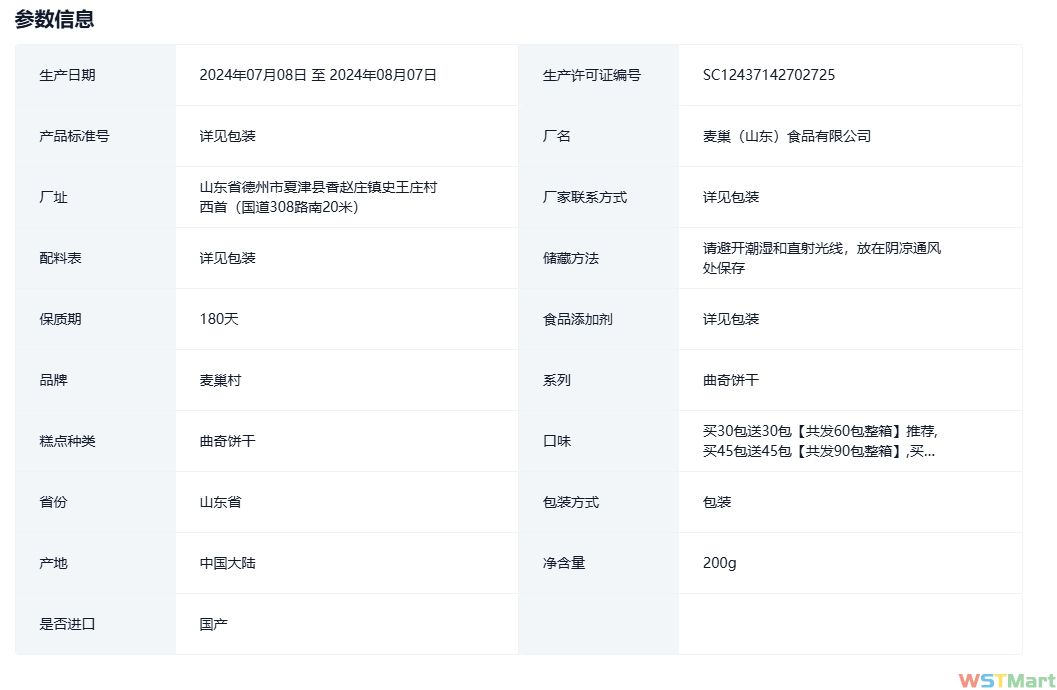This screenshot has width=1057, height=690.
Task: Click the 曲奇饼干 value beside 糕点种类
Action: [227, 441]
